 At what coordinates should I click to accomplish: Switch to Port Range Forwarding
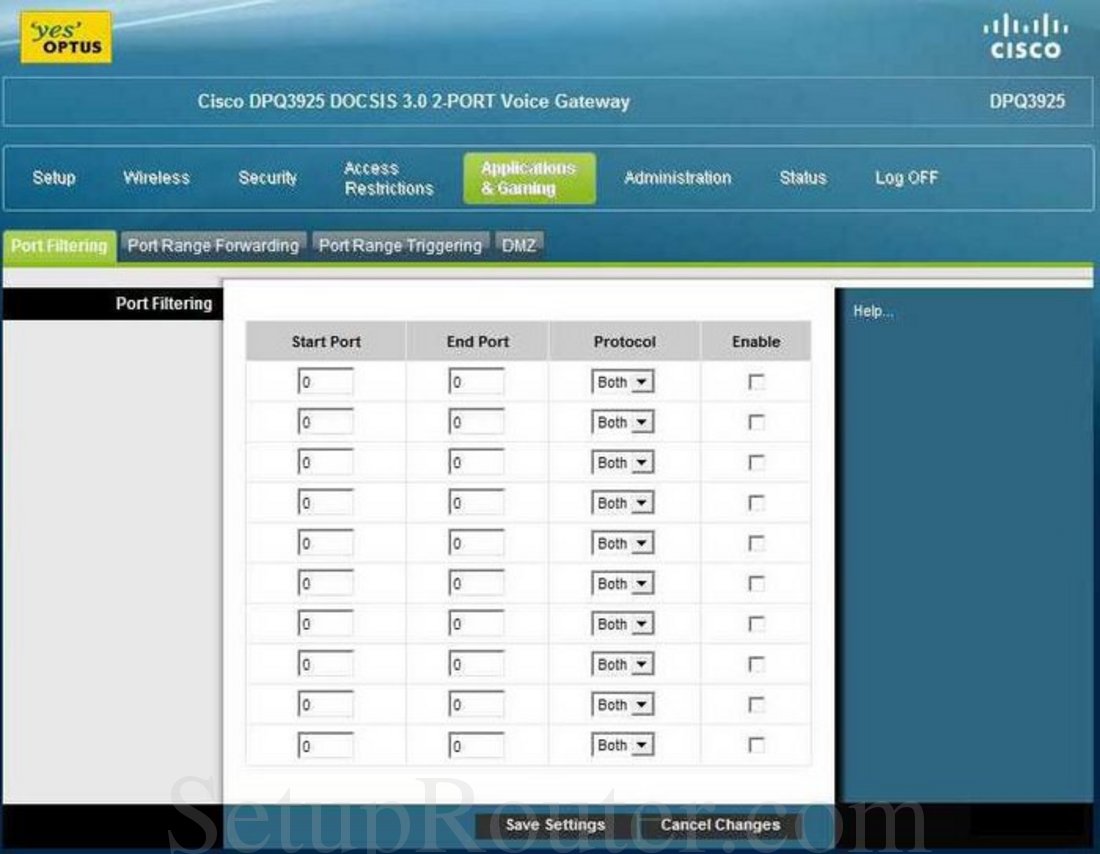(212, 245)
